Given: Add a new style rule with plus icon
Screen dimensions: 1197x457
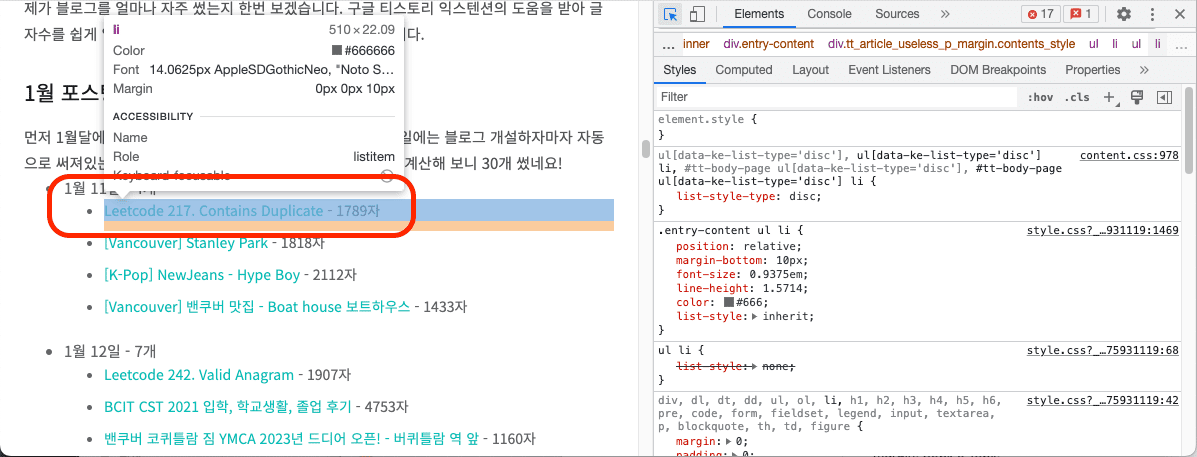Looking at the screenshot, I should pos(1109,97).
